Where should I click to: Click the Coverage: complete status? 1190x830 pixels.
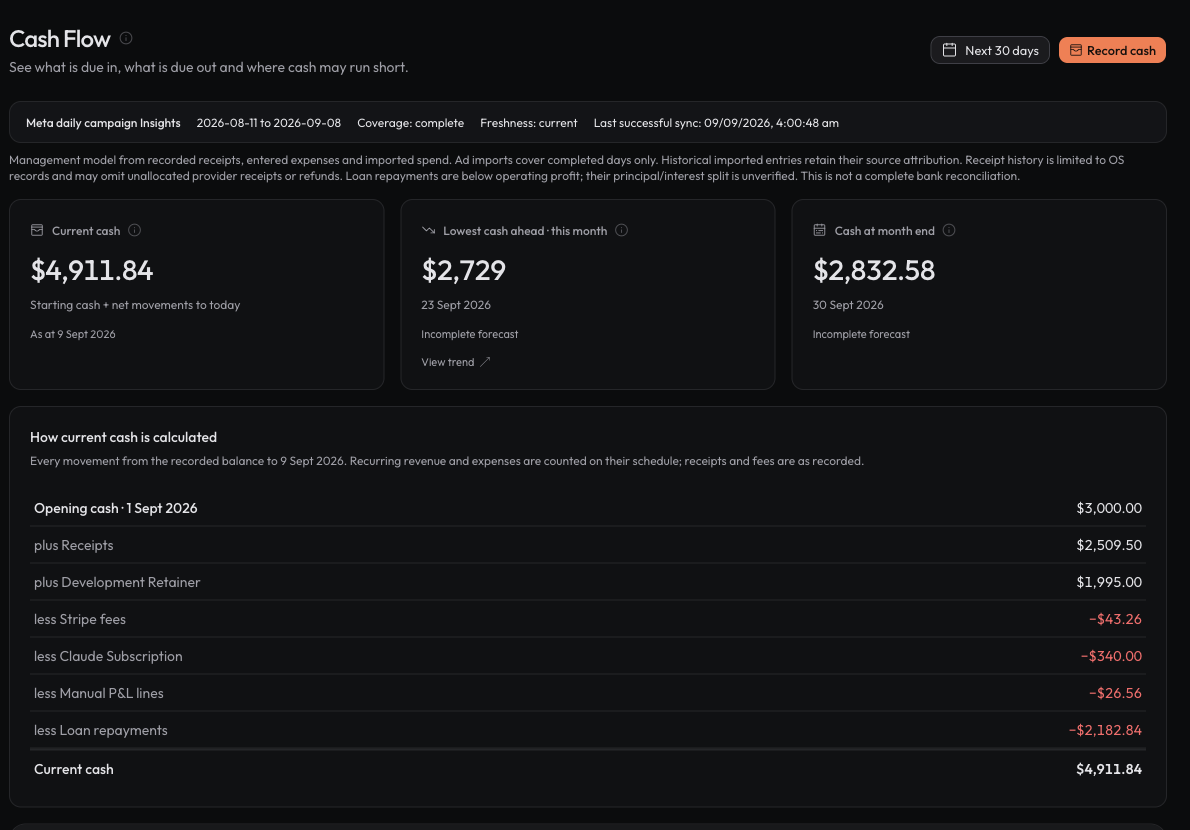(411, 123)
